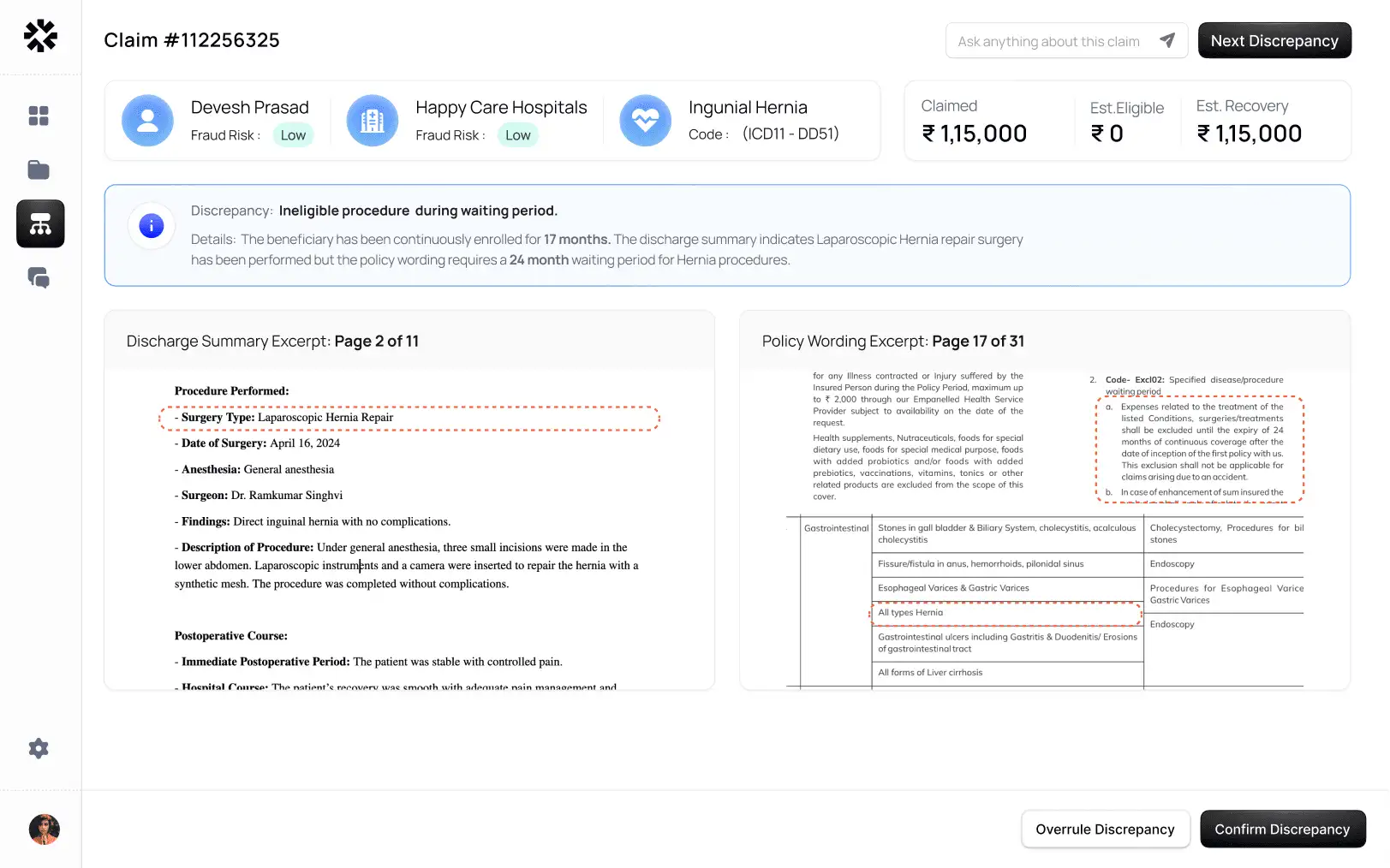The image size is (1390, 868).
Task: Focus the 'Ask anything about this claim' field
Action: 1048,41
